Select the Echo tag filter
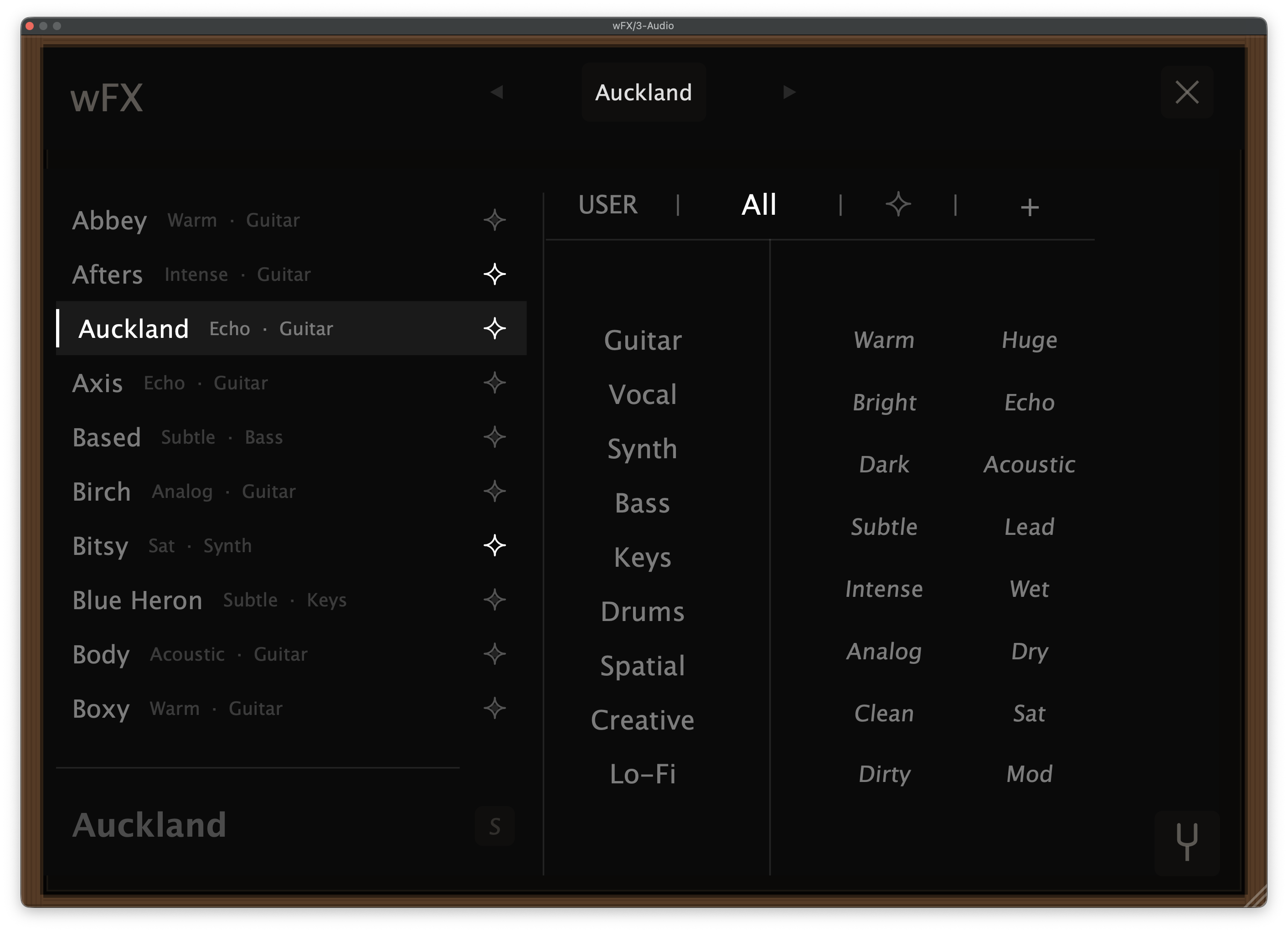The width and height of the screenshot is (1288, 932). tap(1030, 402)
